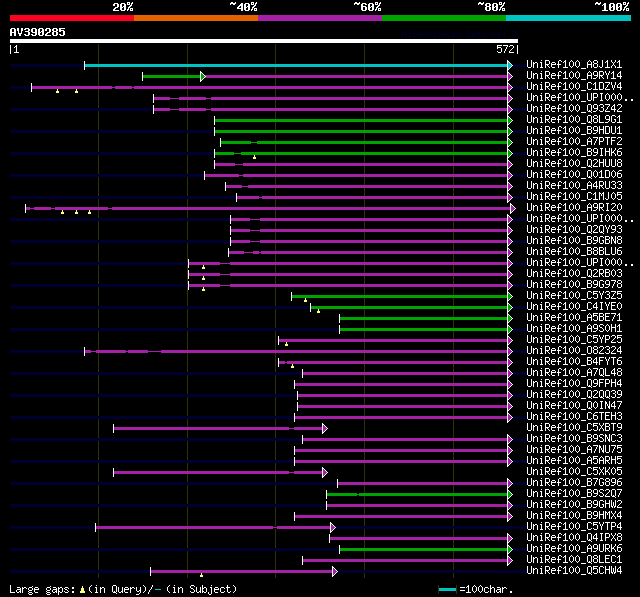Viewport: 640px width, 597px height.
Task: Click the cyan ~100% identity legend segment
Action: [569, 18]
